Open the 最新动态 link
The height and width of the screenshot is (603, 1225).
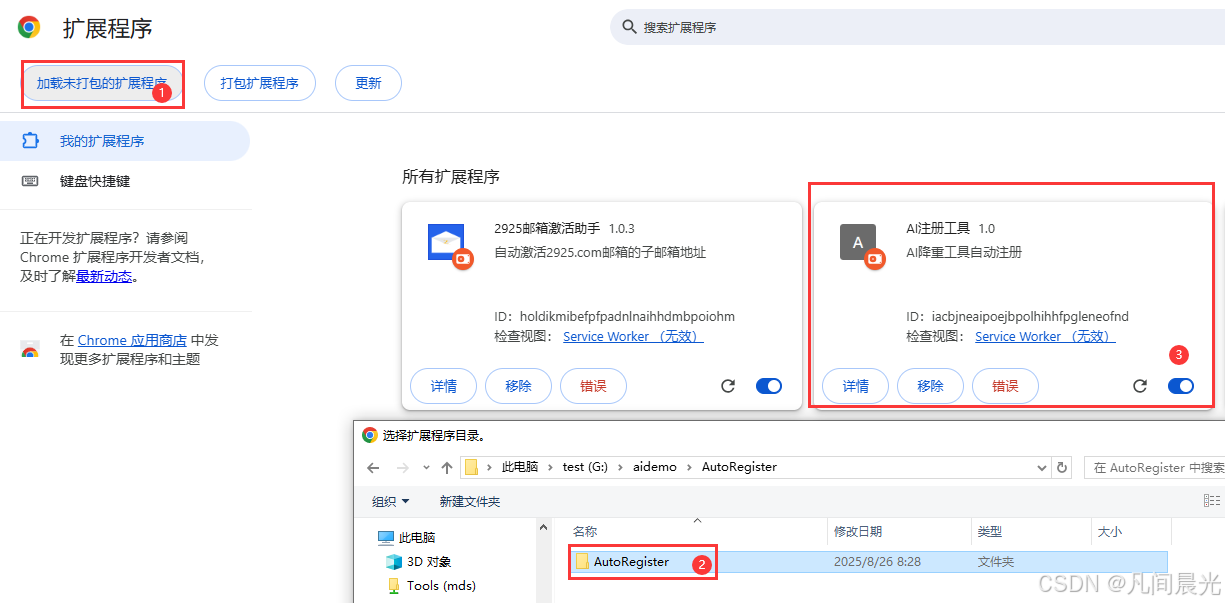tap(104, 276)
